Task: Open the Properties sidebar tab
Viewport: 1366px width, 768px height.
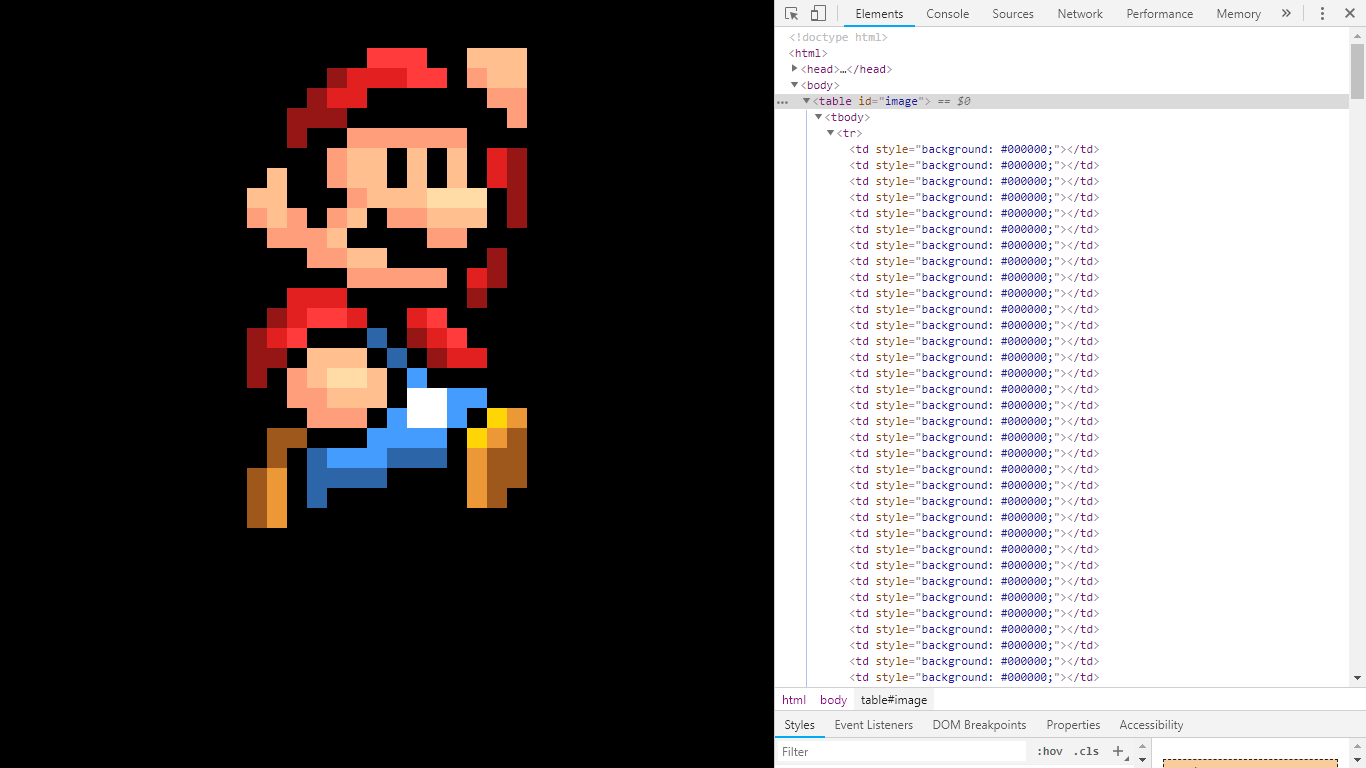Action: pyautogui.click(x=1073, y=725)
